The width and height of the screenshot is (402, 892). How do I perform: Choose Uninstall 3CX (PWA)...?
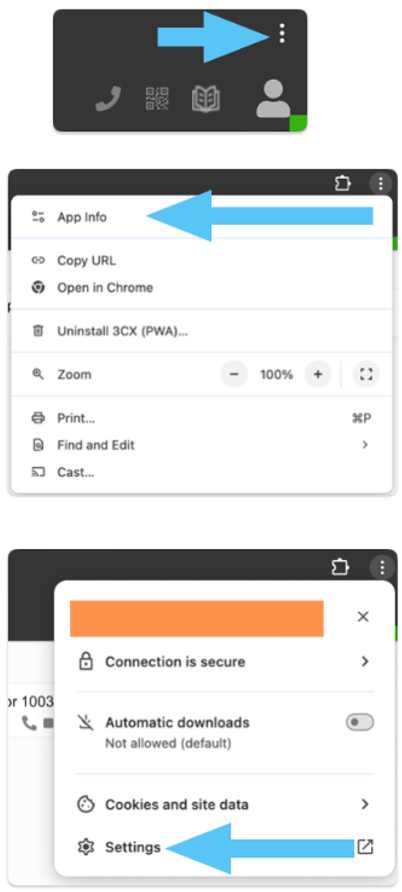coord(201,331)
